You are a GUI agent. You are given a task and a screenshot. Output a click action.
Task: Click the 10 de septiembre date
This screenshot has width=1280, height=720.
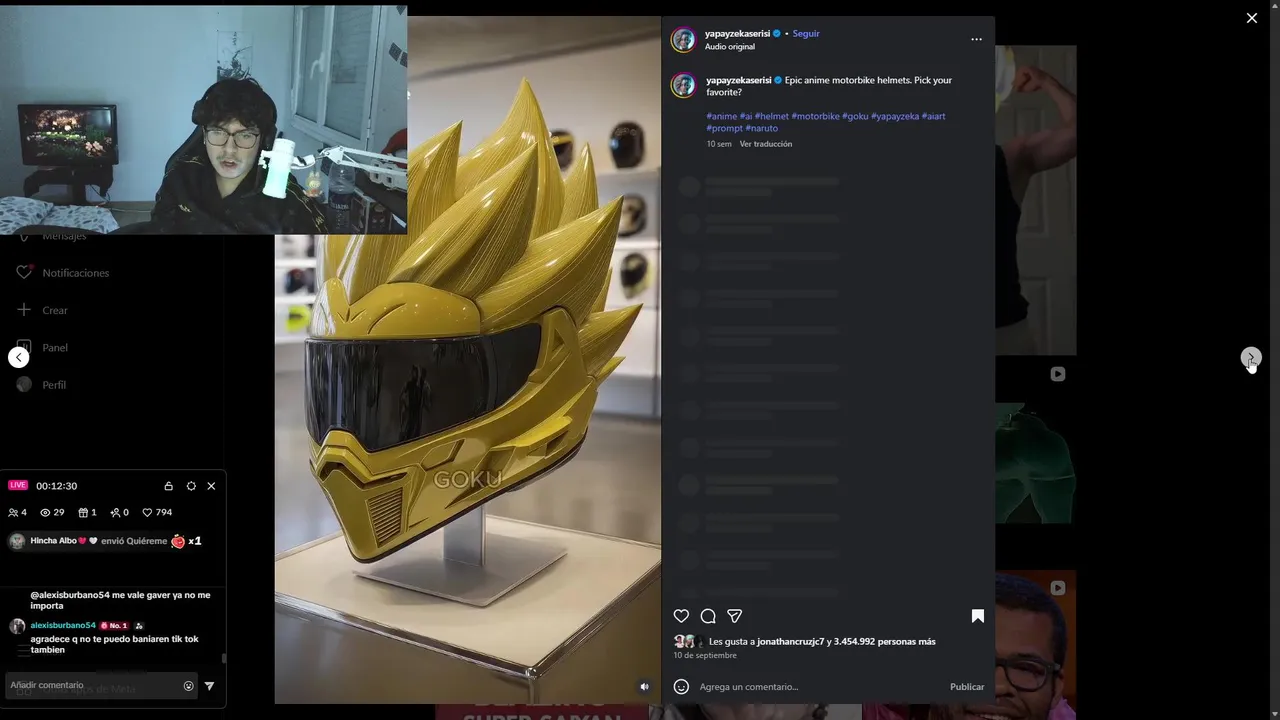click(705, 656)
